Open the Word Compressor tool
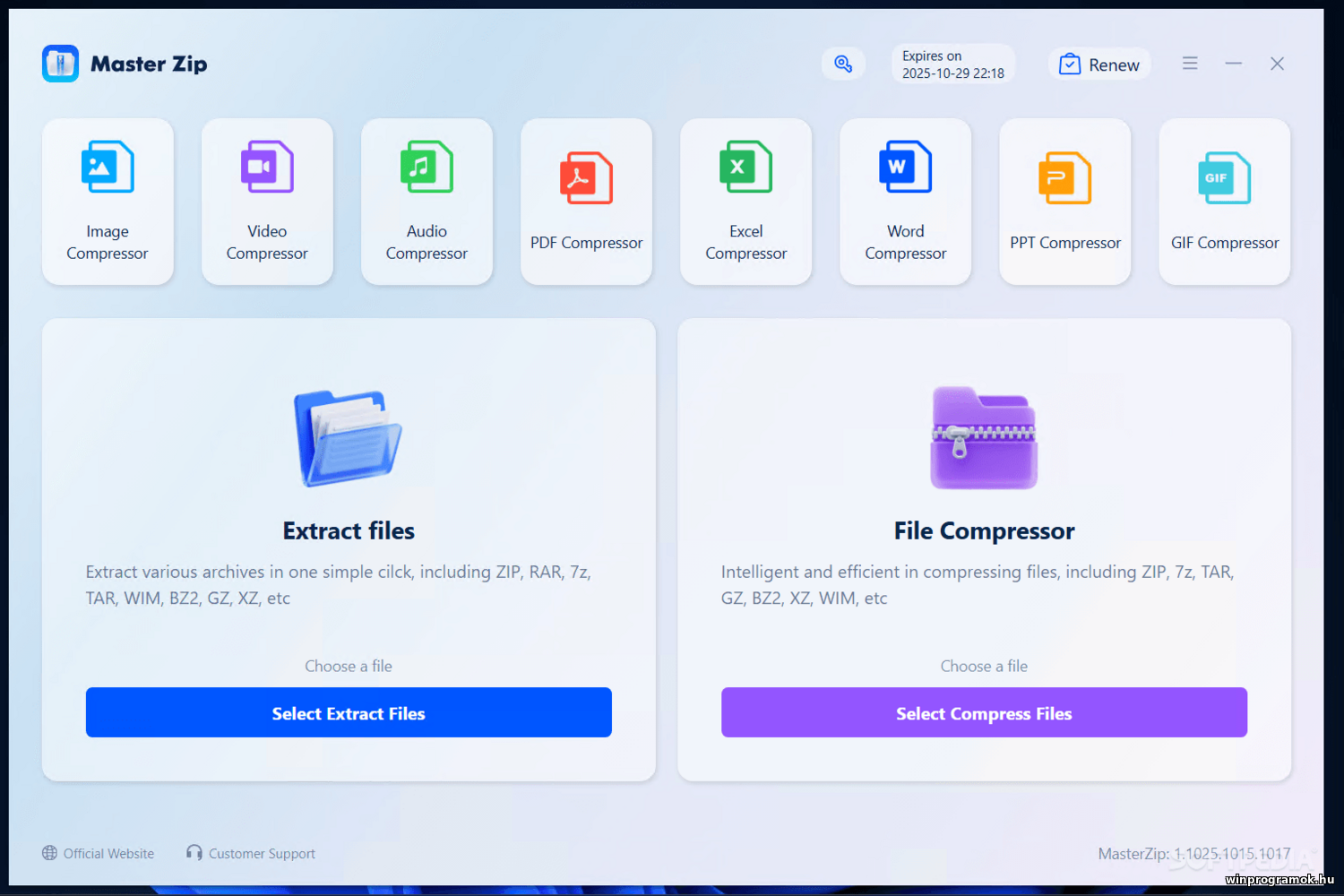 905,202
